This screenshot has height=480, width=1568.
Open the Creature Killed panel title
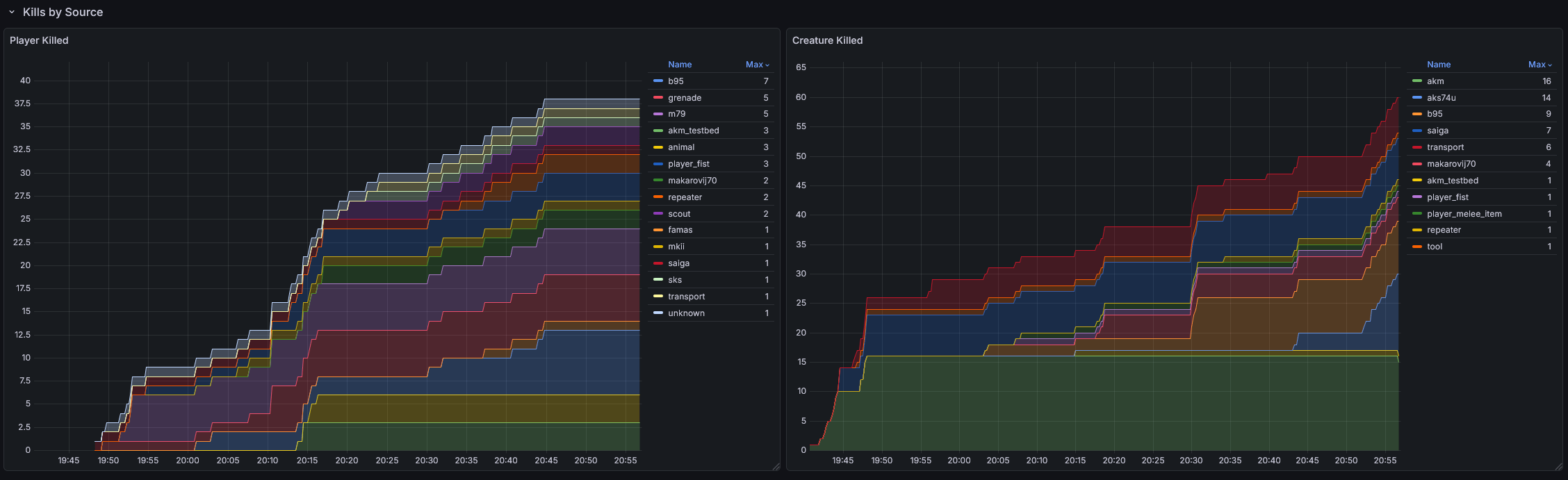point(827,40)
